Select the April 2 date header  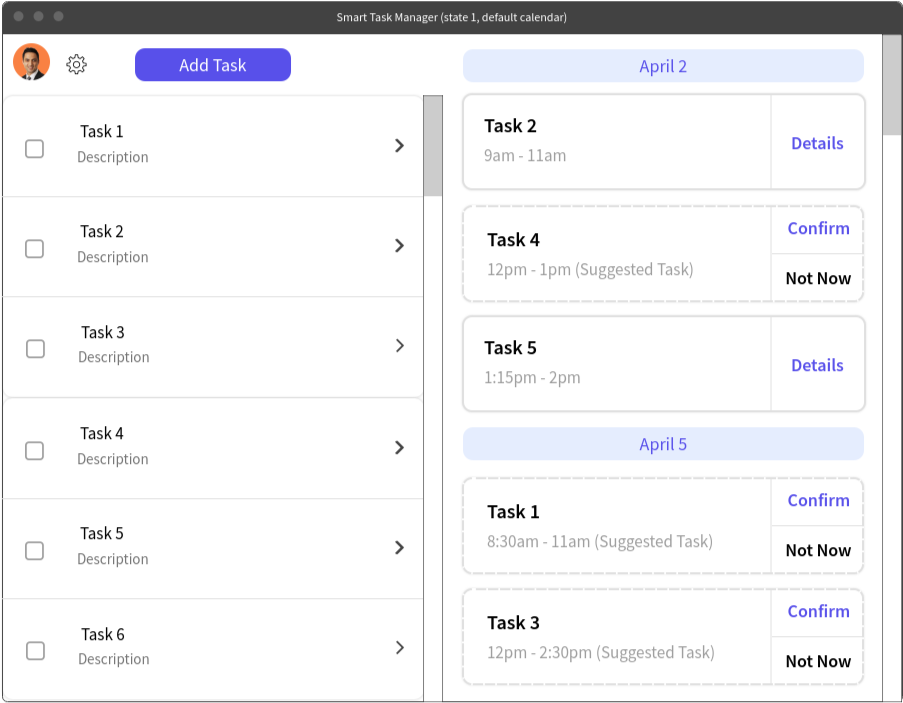click(x=663, y=66)
